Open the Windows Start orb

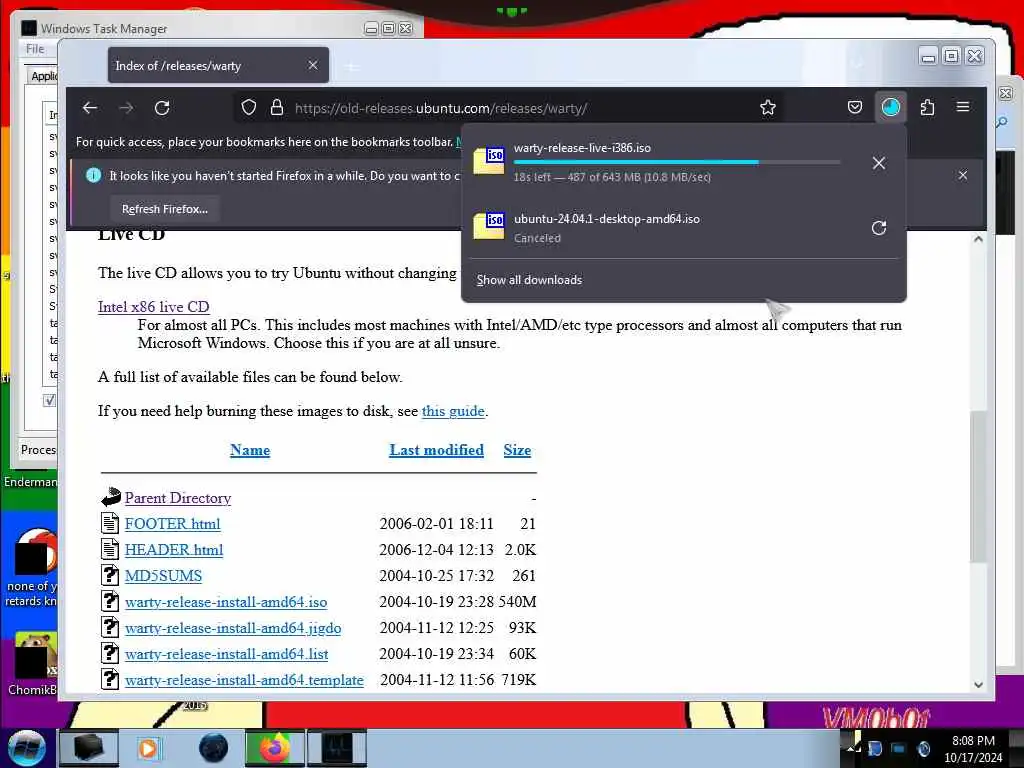26,748
